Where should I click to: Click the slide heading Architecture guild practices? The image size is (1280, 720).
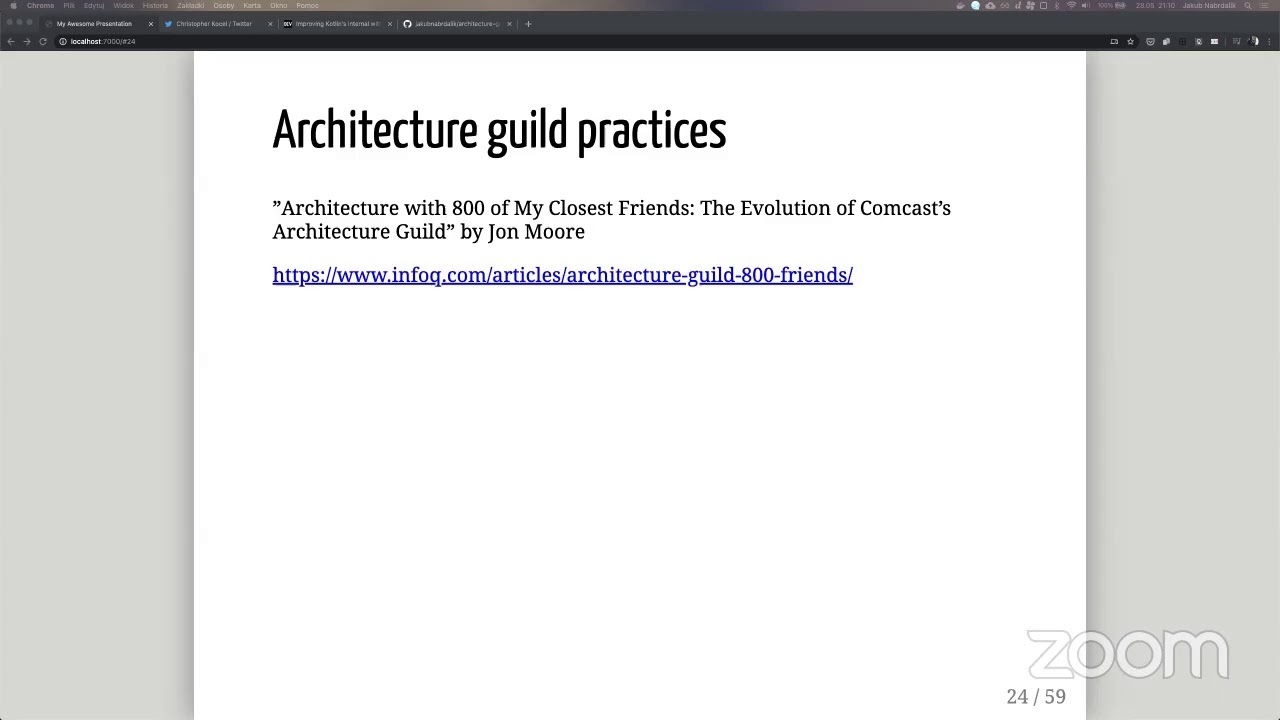(x=499, y=131)
